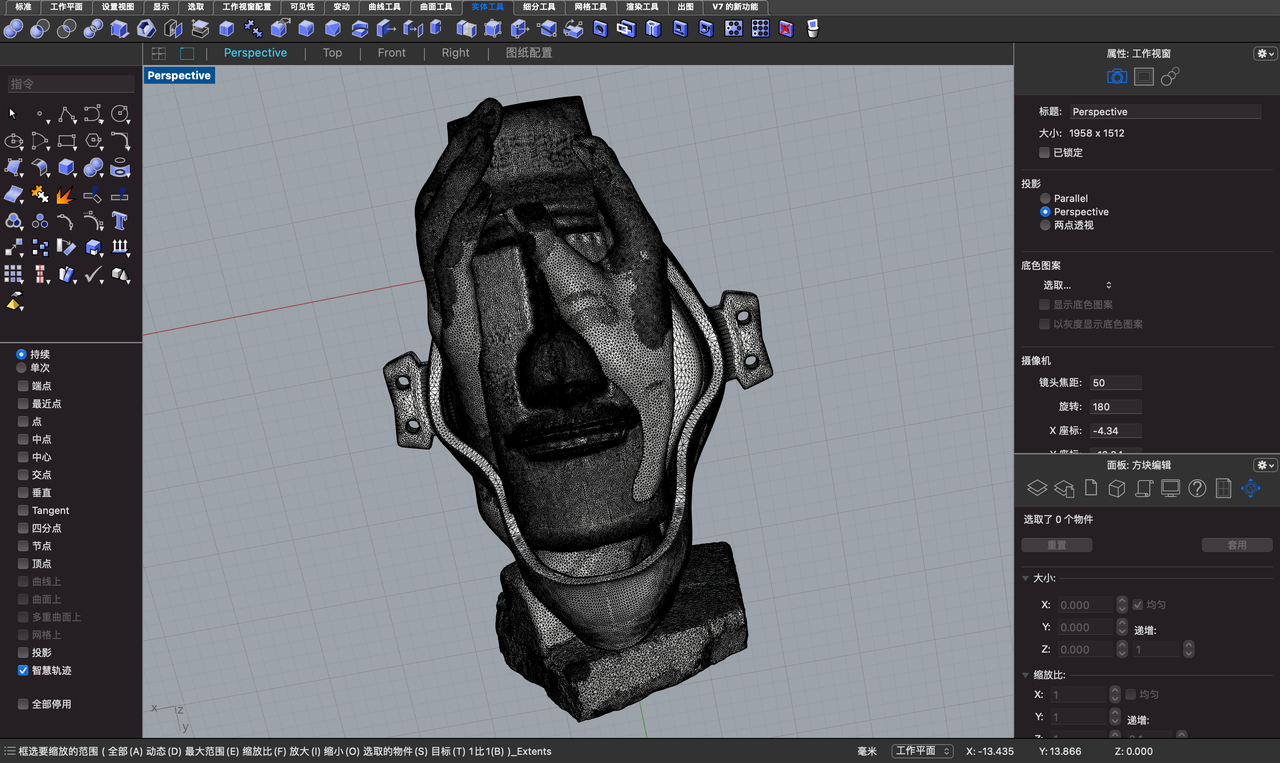Open the 工作平面 status bar dropdown

(x=922, y=751)
